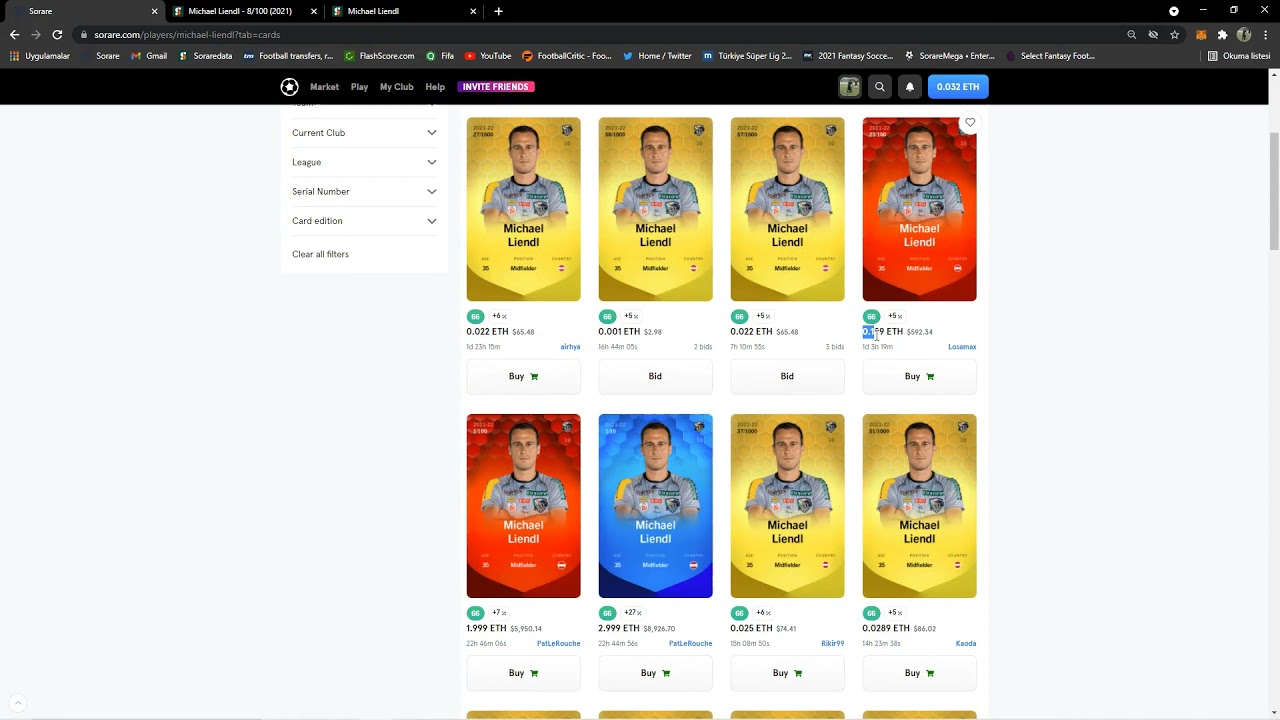Expand the Card edition filter
Image resolution: width=1280 pixels, height=720 pixels.
[x=364, y=221]
